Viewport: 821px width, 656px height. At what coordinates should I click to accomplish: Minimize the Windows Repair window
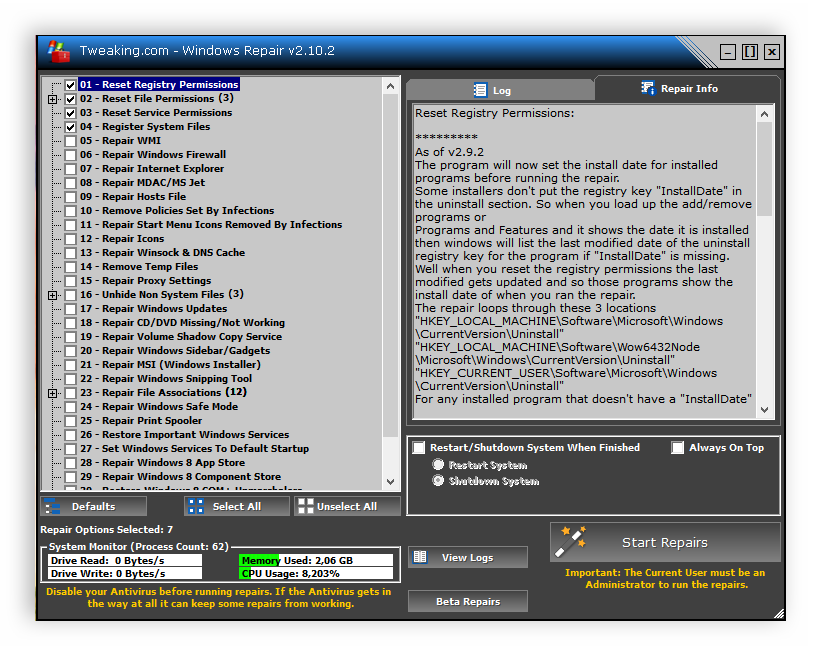click(728, 52)
